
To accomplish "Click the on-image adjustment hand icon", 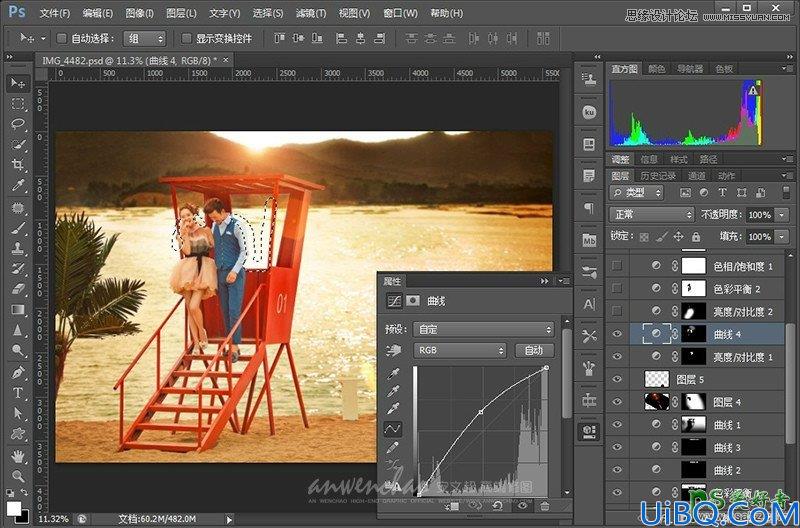I will tap(393, 350).
